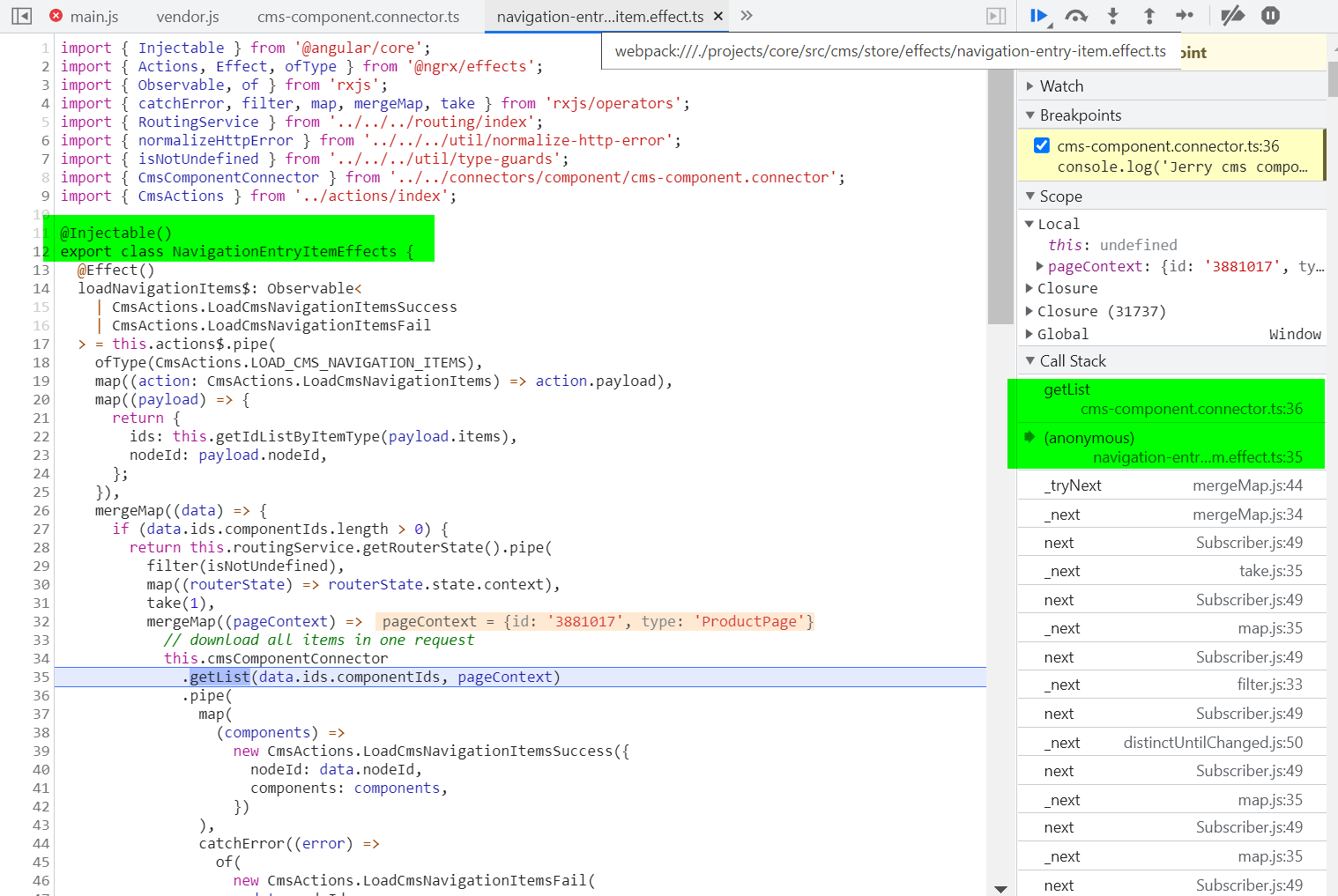
Task: Select the _next mergeMap.js:34 frame
Action: (x=1172, y=515)
